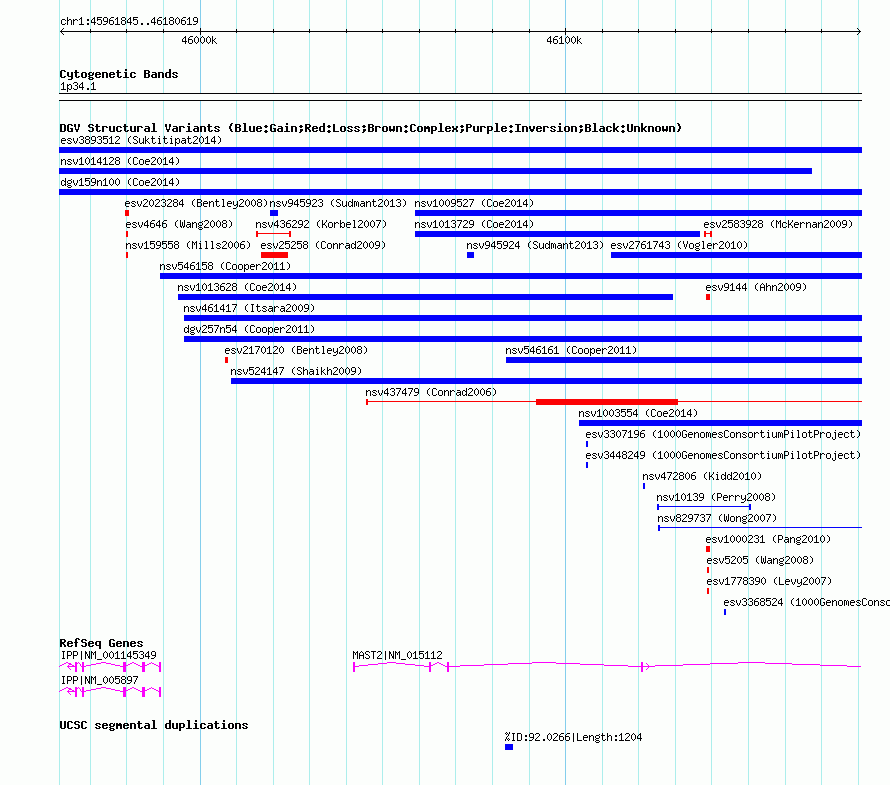
Task: Click the nsv546158 (Cooper2011) label
Action: pos(225,266)
